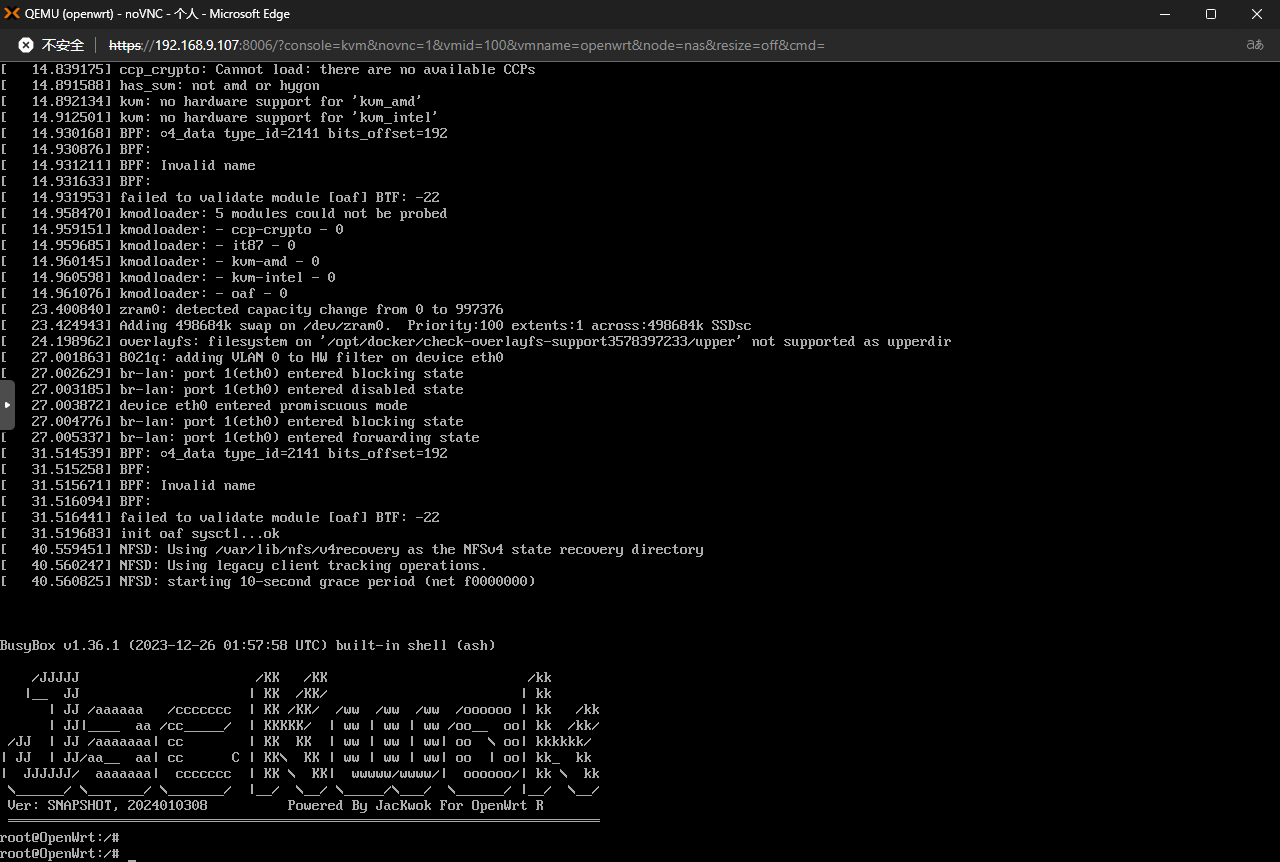Click the 'kmodloader: - oaf - 0' line

click(144, 294)
